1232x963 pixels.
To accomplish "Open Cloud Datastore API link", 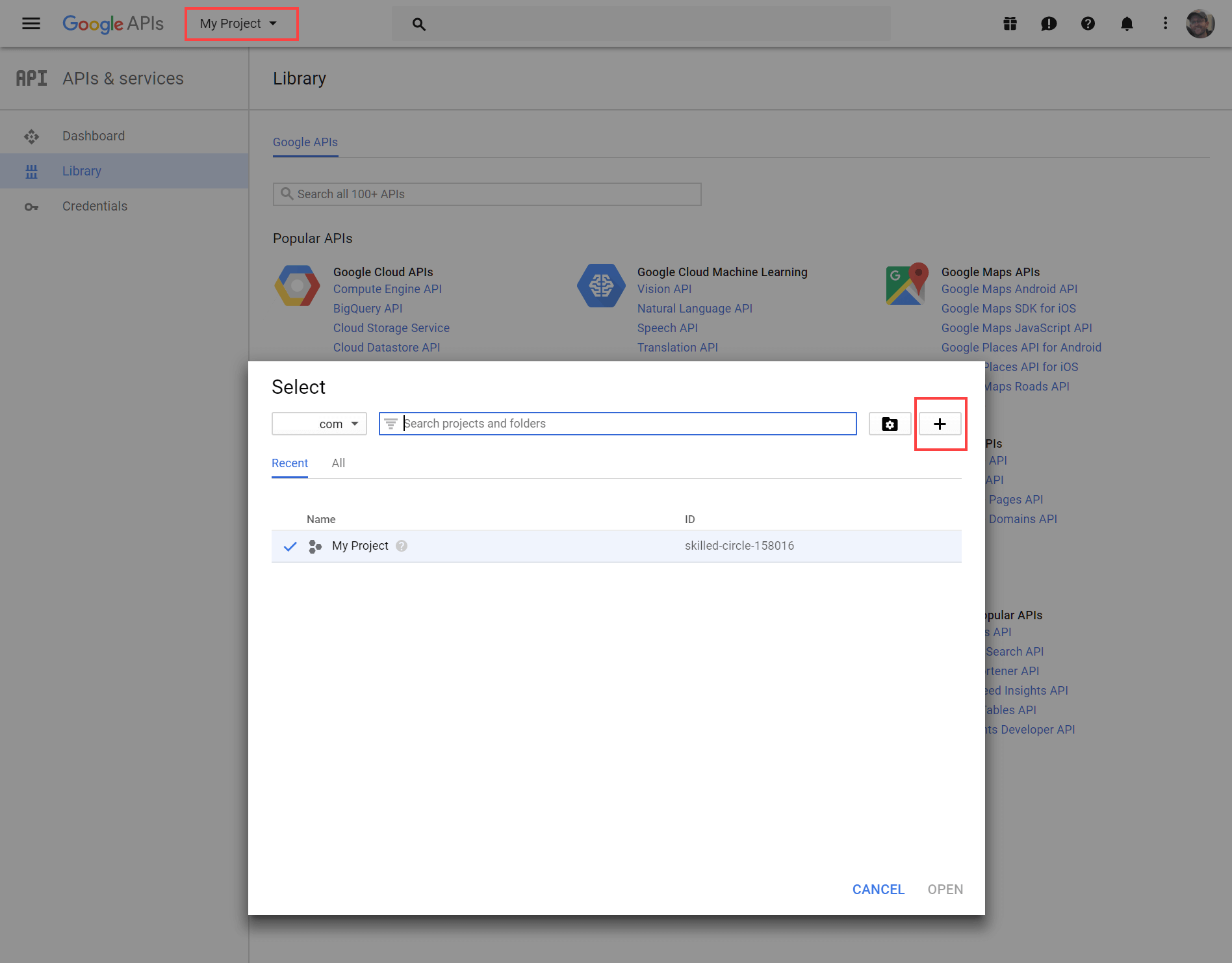I will pos(387,348).
